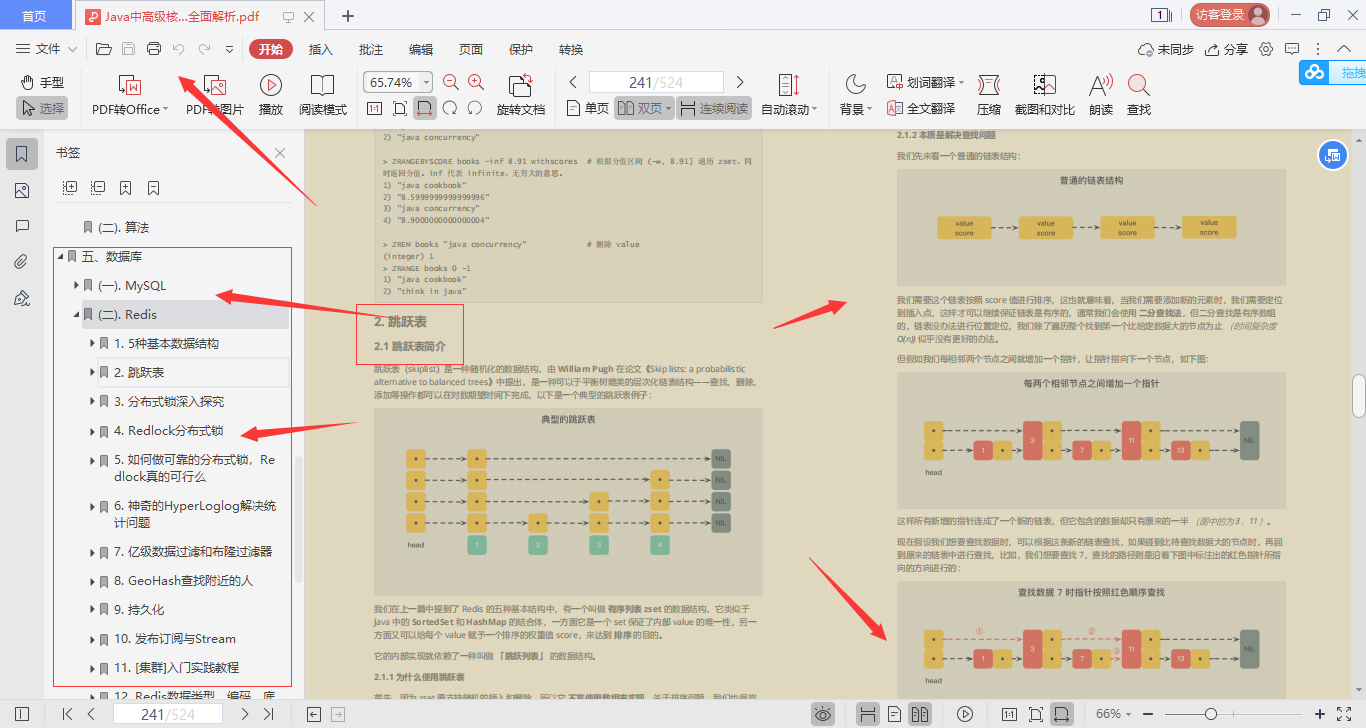Open 8. GeoHash查找附近的人 bookmark
Image resolution: width=1366 pixels, height=728 pixels.
(183, 581)
